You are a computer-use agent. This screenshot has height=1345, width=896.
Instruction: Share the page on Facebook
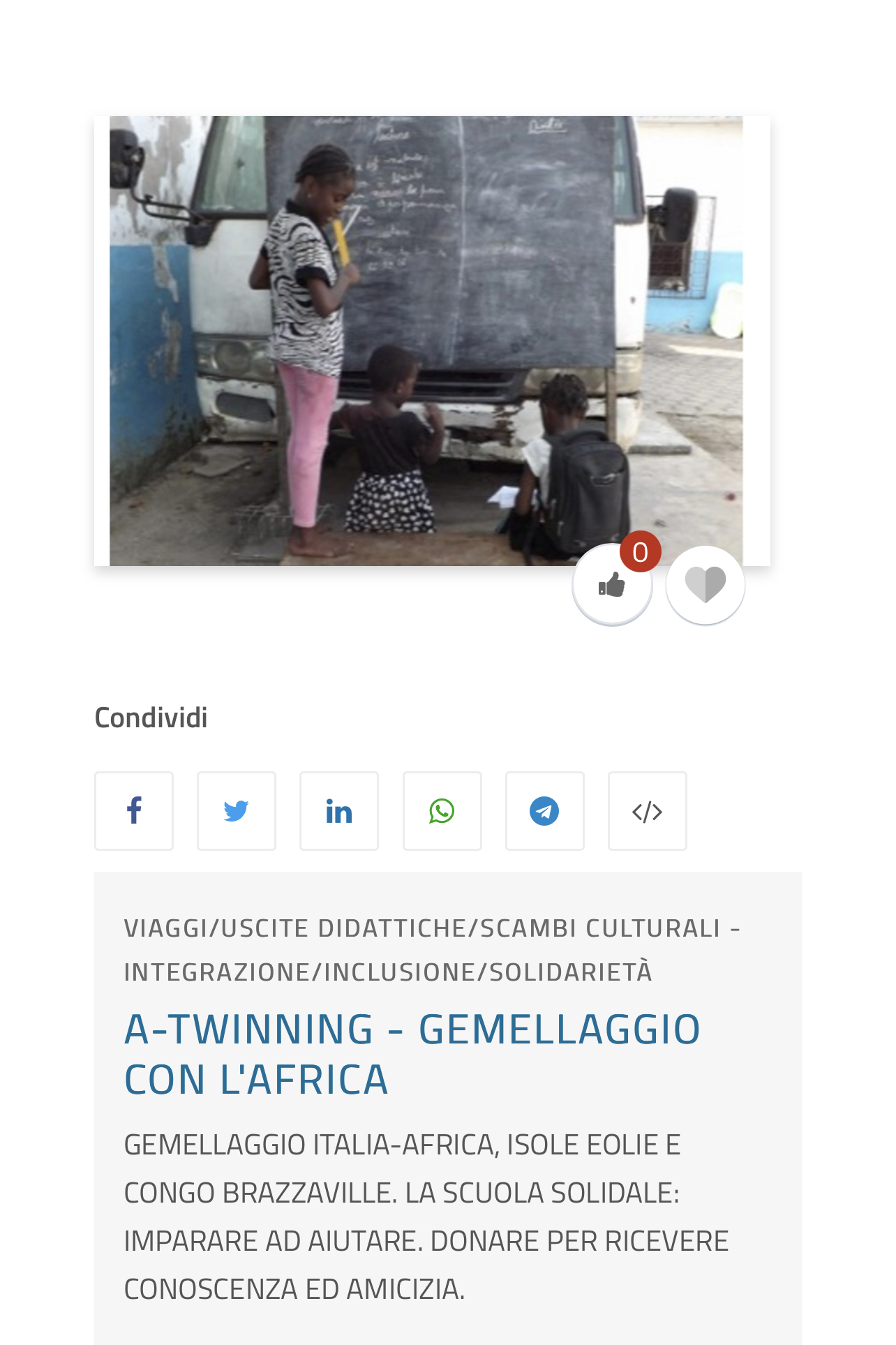coord(134,811)
